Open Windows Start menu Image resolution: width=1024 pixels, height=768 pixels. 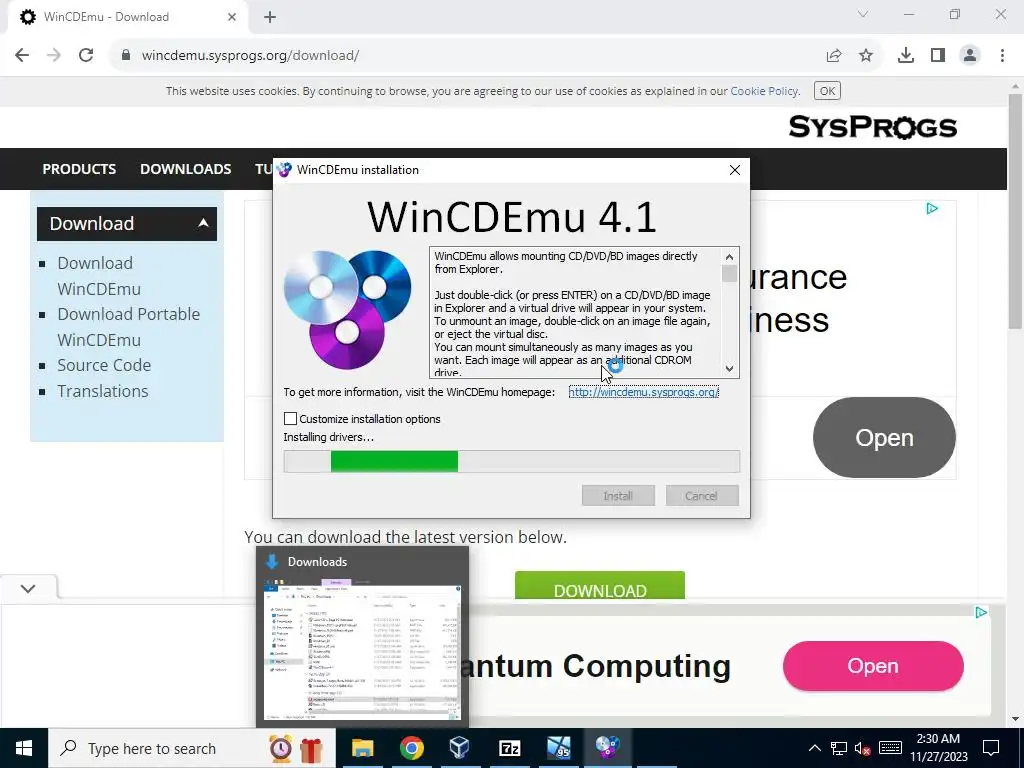tap(24, 748)
